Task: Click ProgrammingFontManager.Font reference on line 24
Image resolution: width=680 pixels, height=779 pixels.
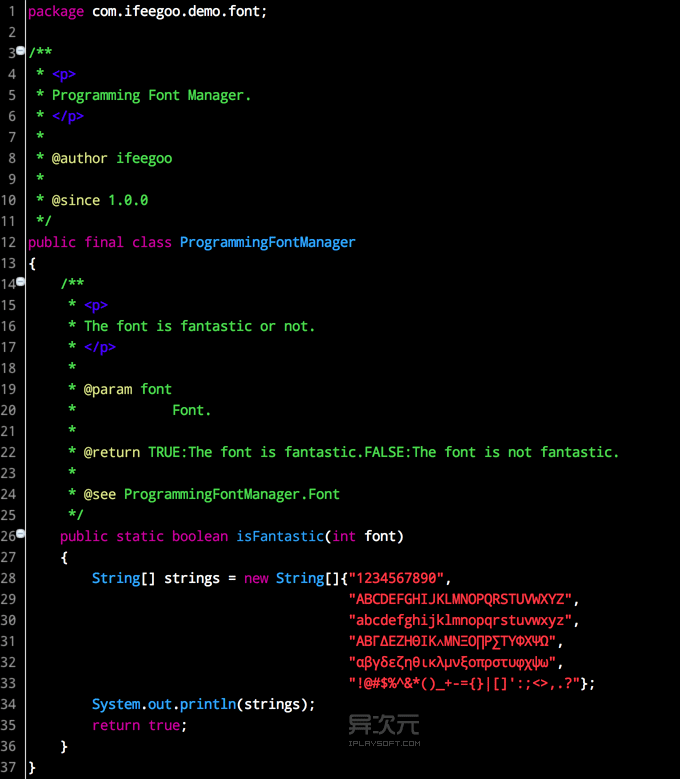Action: pos(231,494)
